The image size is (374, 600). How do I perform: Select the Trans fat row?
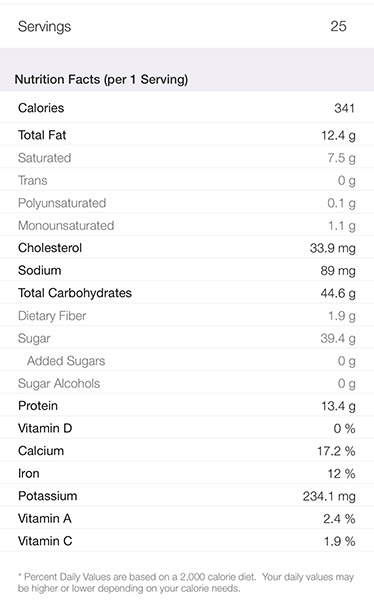pos(187,179)
